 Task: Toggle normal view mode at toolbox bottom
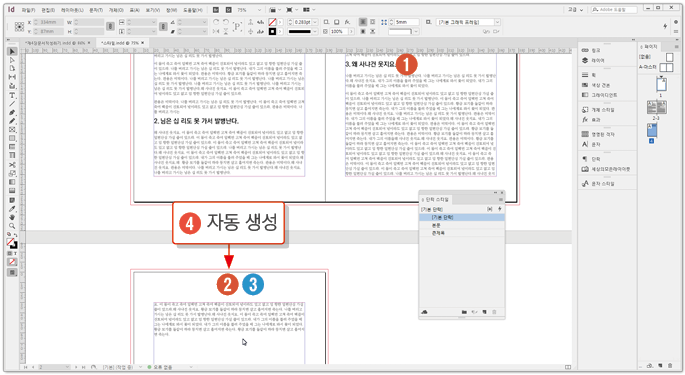12,272
